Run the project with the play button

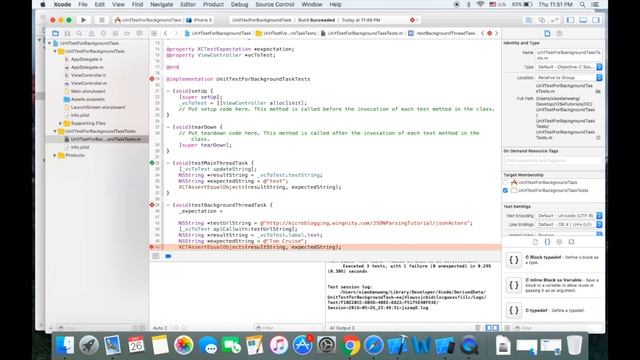click(x=84, y=20)
